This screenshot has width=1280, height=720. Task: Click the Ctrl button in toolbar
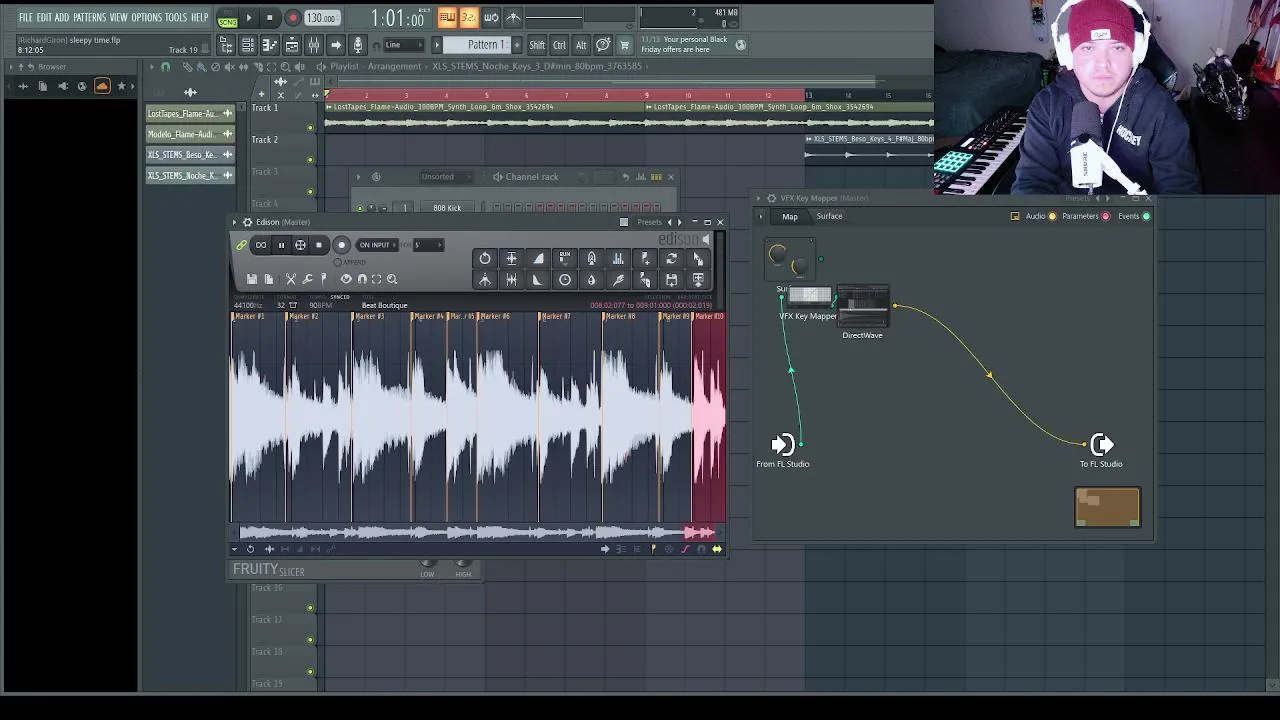[x=559, y=45]
